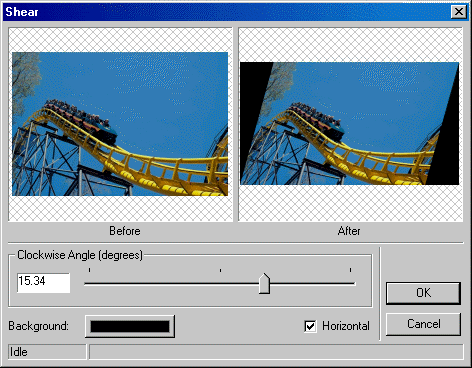Click the Before preview image
This screenshot has height=368, width=472.
120,124
